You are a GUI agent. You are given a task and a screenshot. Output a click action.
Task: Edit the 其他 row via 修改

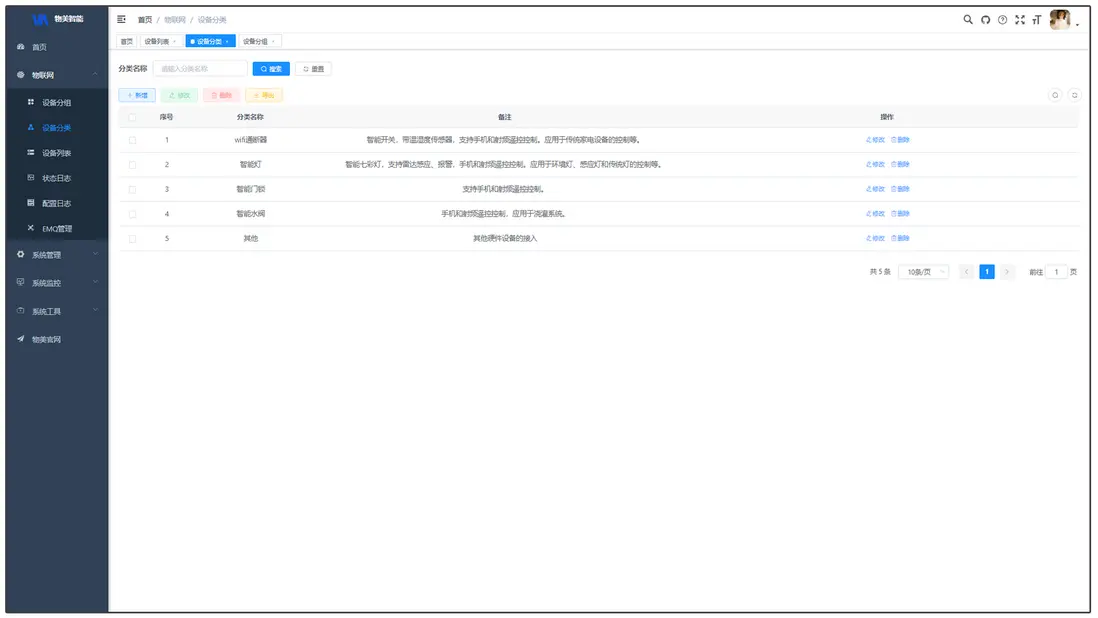pyautogui.click(x=875, y=238)
